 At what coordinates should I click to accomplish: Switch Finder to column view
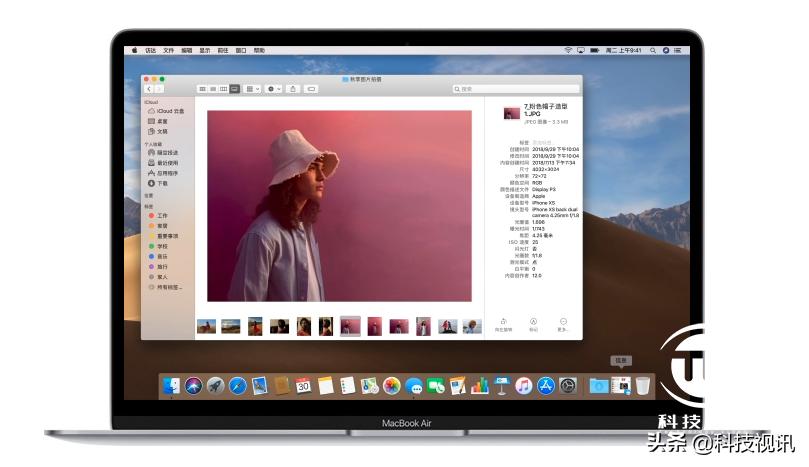pyautogui.click(x=223, y=89)
